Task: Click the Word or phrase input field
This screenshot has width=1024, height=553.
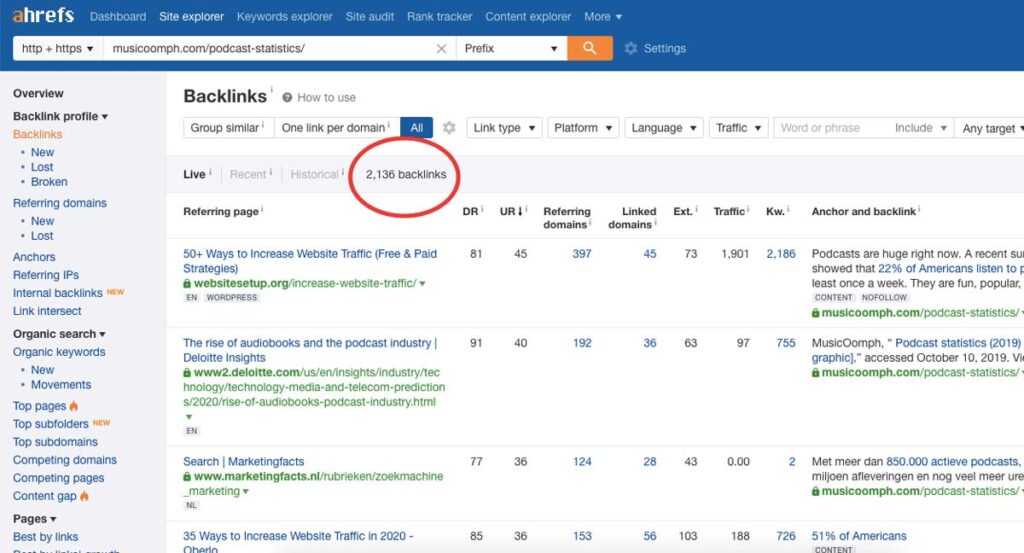Action: (831, 127)
